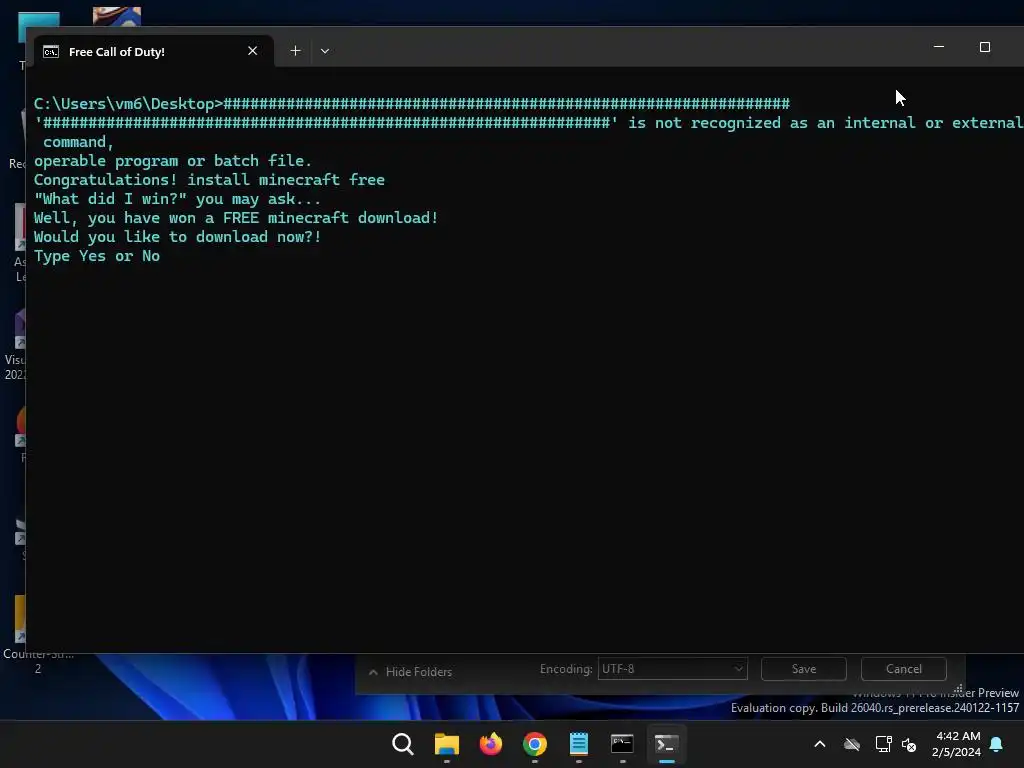This screenshot has width=1024, height=768.
Task: Click 'Congratulations! install minecraft free' line
Action: click(209, 180)
